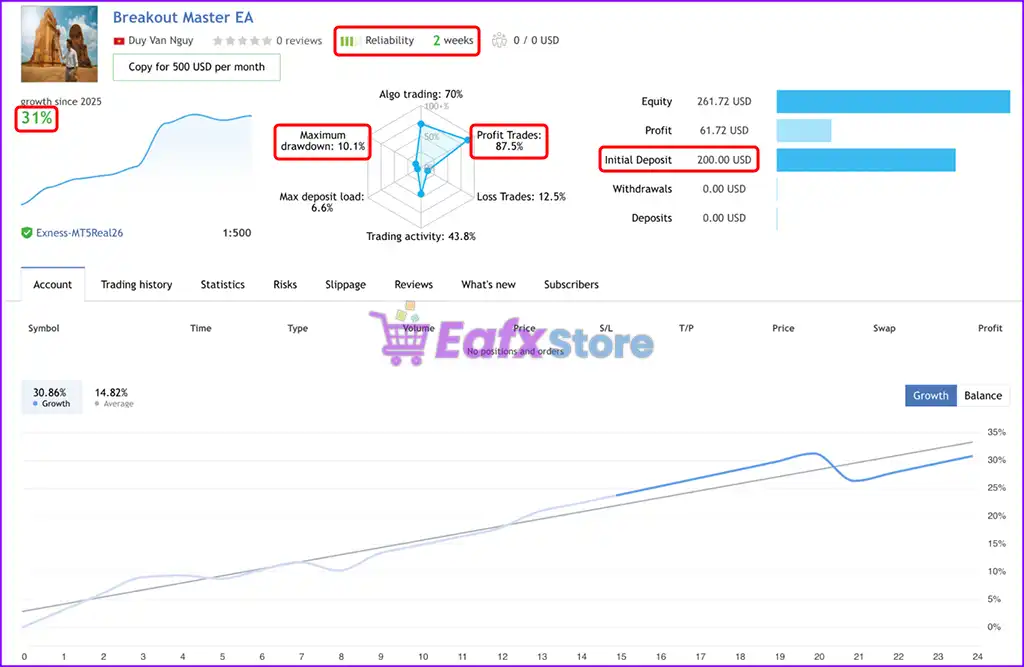Image resolution: width=1024 pixels, height=667 pixels.
Task: Open the Statistics tab
Action: pyautogui.click(x=223, y=285)
